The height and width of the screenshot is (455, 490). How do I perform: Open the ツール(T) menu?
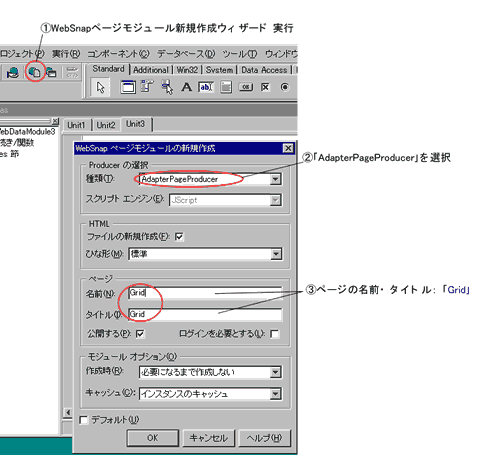pos(240,53)
